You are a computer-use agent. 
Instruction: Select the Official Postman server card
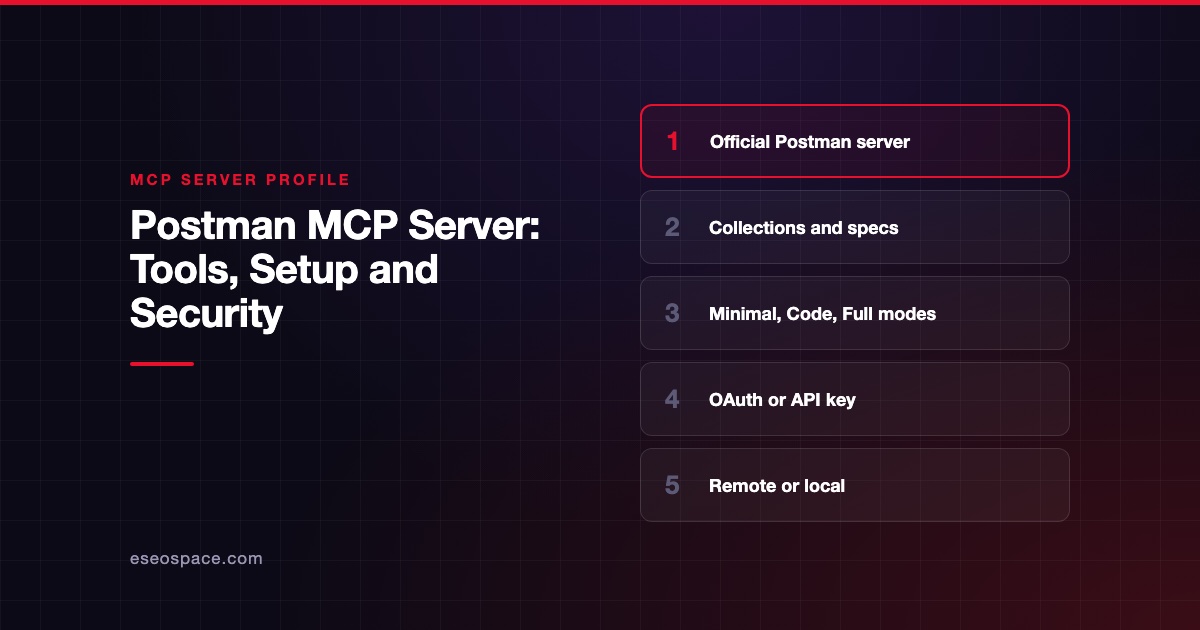[855, 141]
